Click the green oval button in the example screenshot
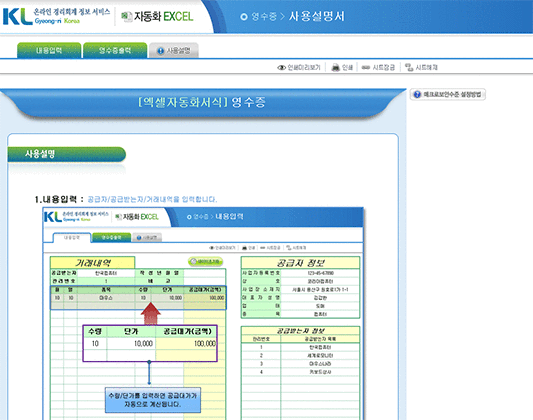 pos(205,261)
